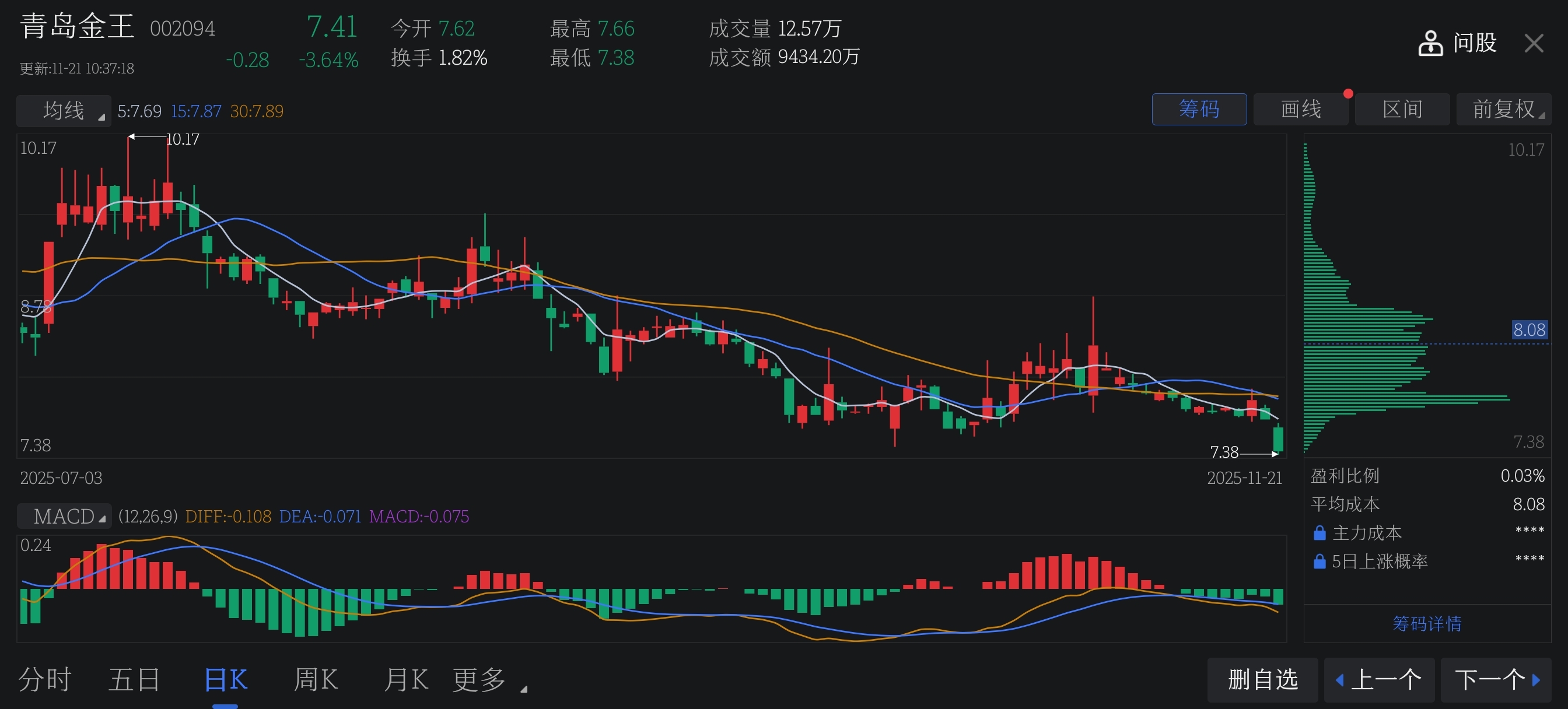Screen dimensions: 1568x709
Task: Toggle the 区间 range statistics
Action: (1402, 110)
